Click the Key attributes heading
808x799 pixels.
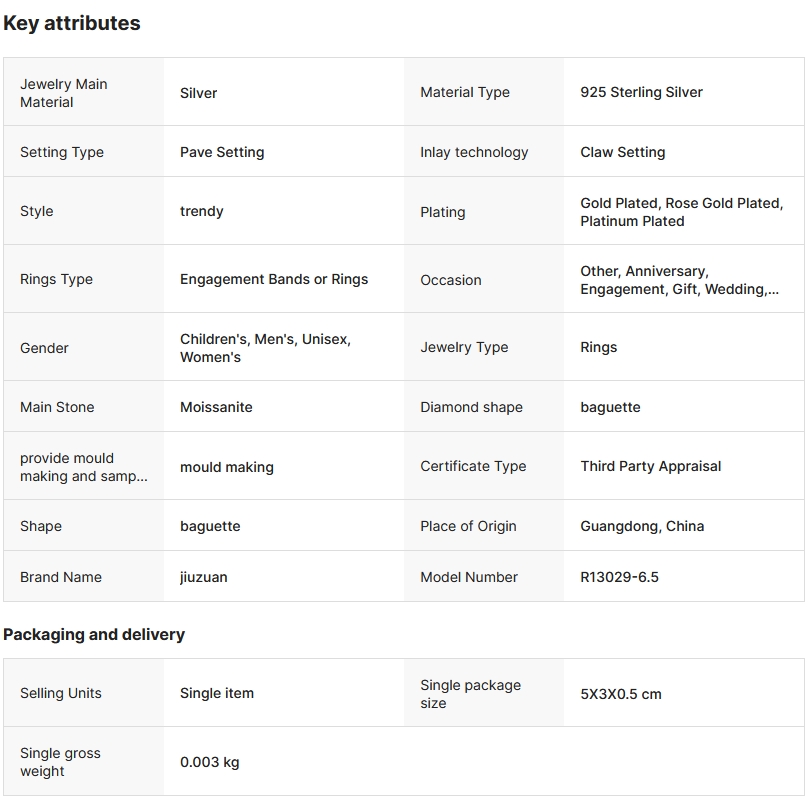pos(72,23)
